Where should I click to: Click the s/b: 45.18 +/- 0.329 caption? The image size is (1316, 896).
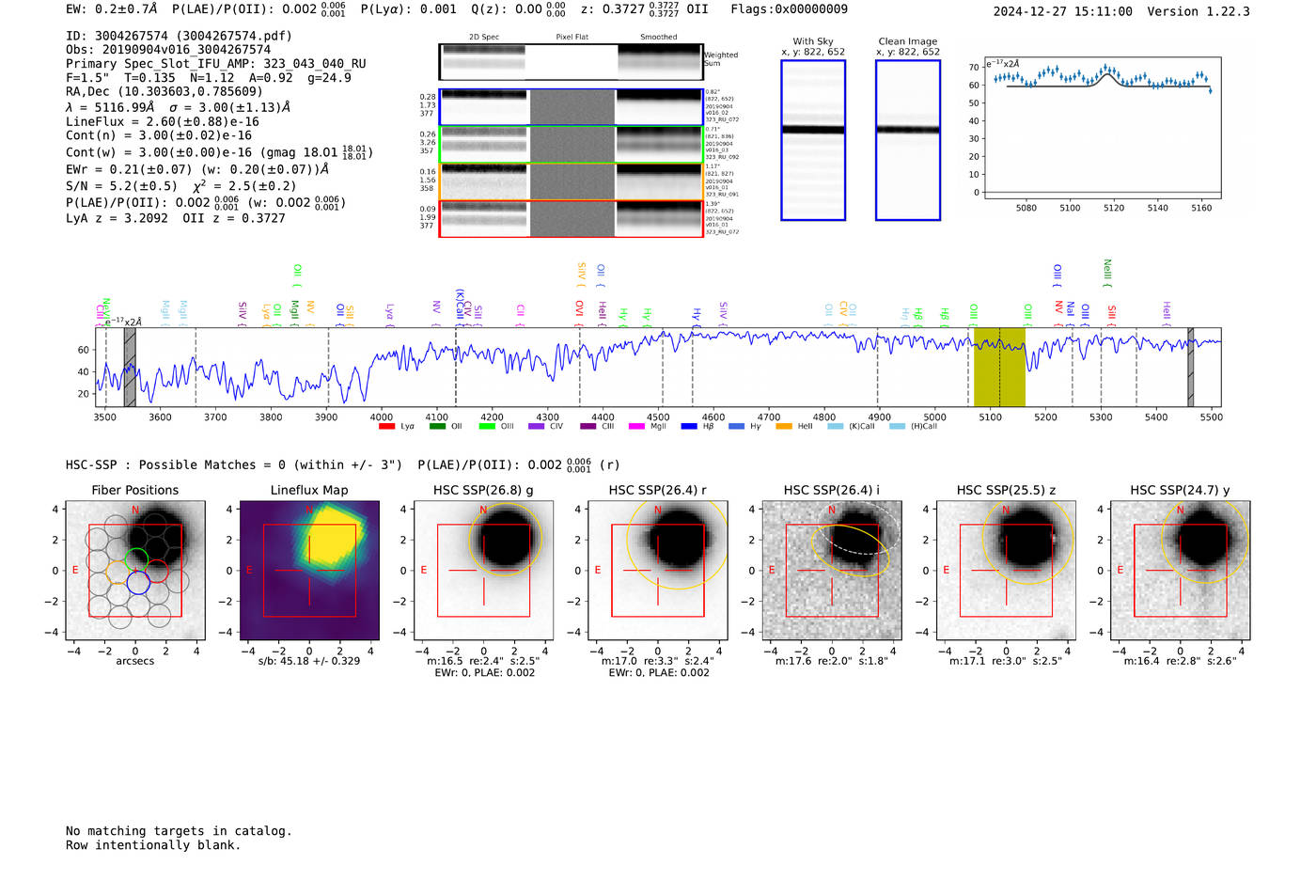click(x=309, y=661)
